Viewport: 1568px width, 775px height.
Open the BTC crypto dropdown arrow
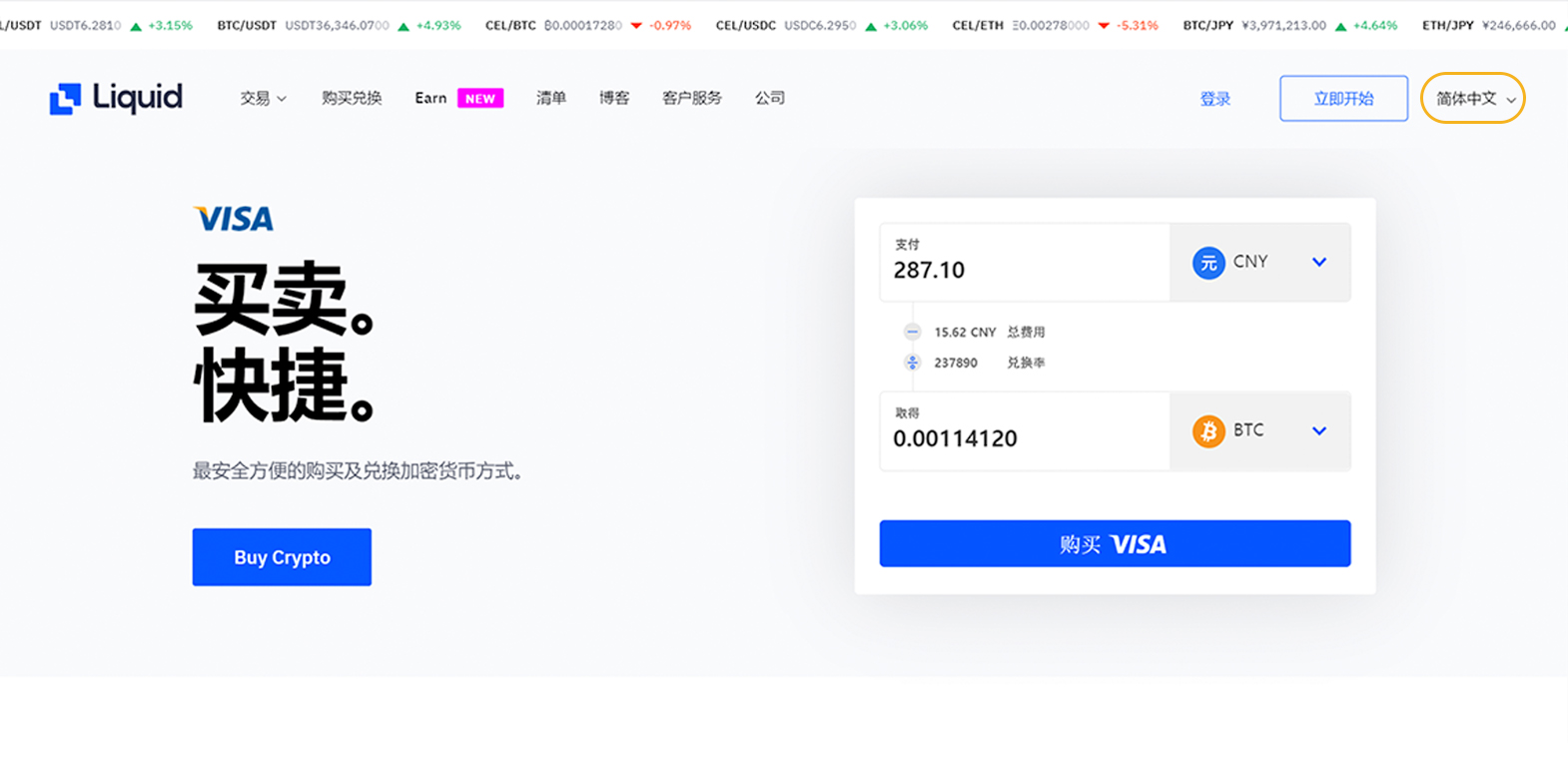pos(1319,430)
